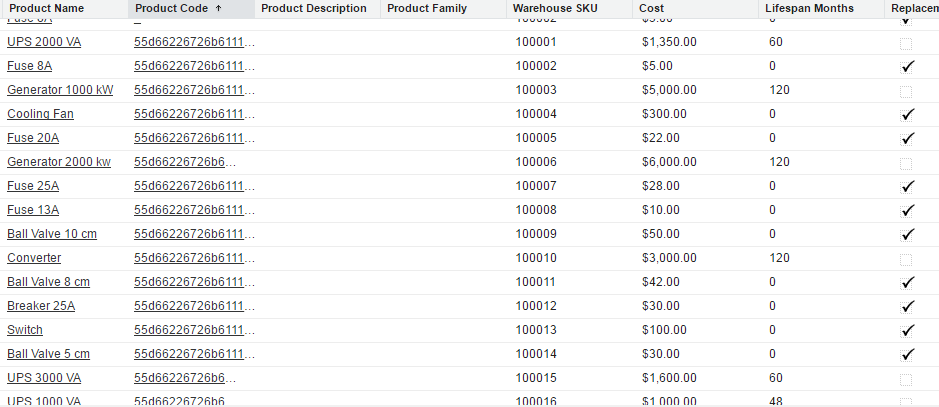Uncheck replacement checkbox for Cooling Fan
The width and height of the screenshot is (939, 407).
click(x=907, y=115)
